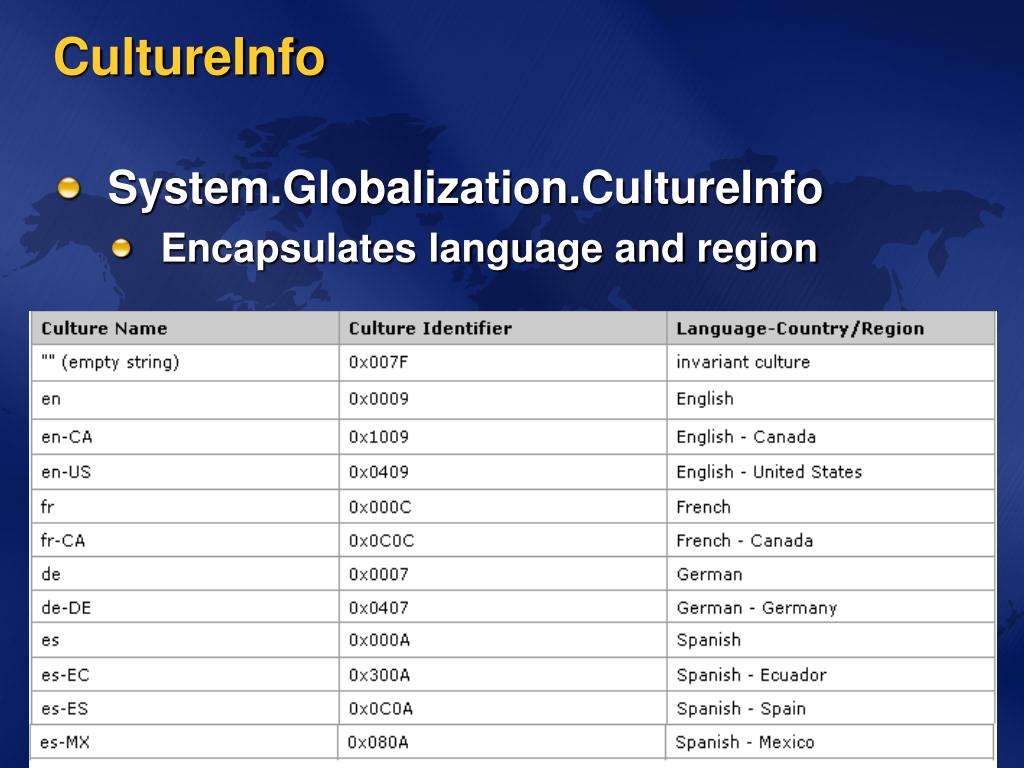Image resolution: width=1024 pixels, height=768 pixels.
Task: Click the 'German' language-only cell
Action: pos(831,575)
